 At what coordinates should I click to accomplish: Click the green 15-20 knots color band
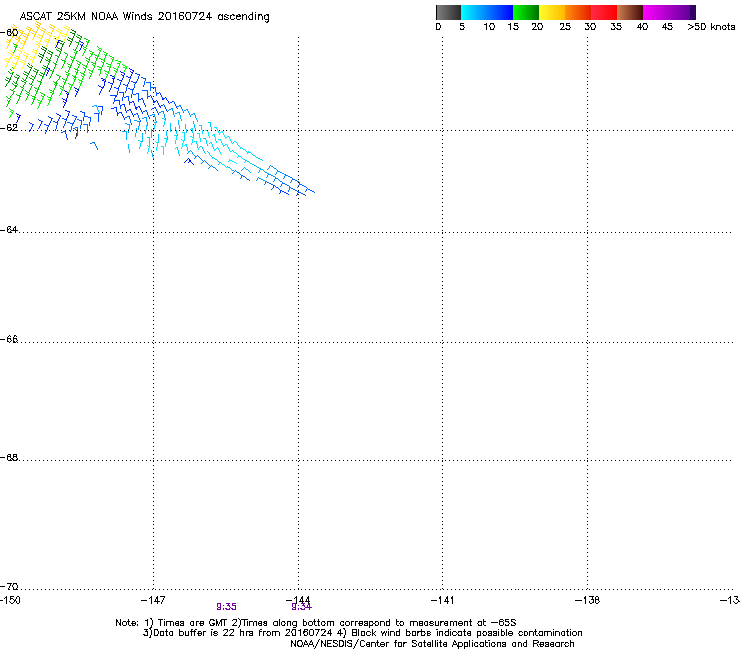(526, 12)
